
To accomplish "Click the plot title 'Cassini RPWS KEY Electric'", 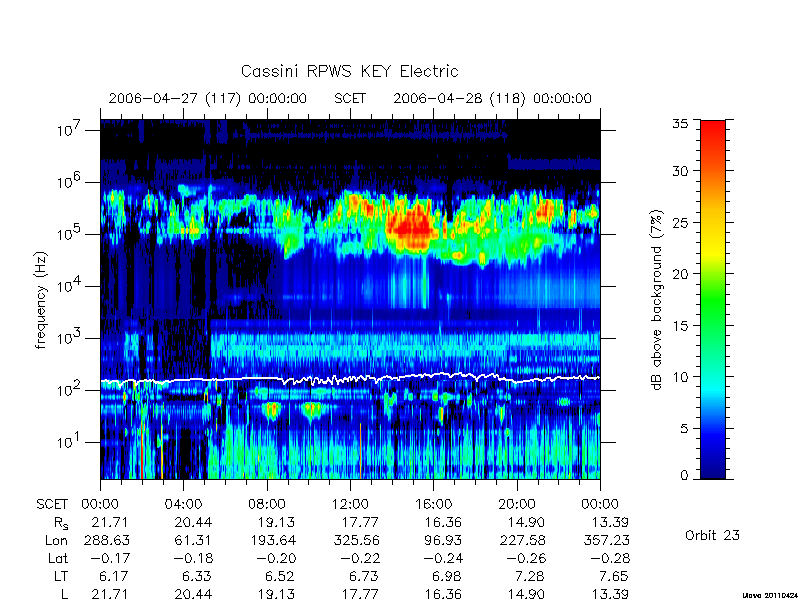I will coord(349,71).
